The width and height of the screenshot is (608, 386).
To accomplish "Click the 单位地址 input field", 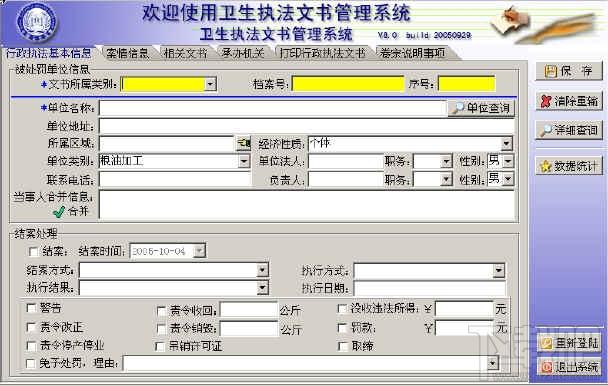I will click(307, 126).
